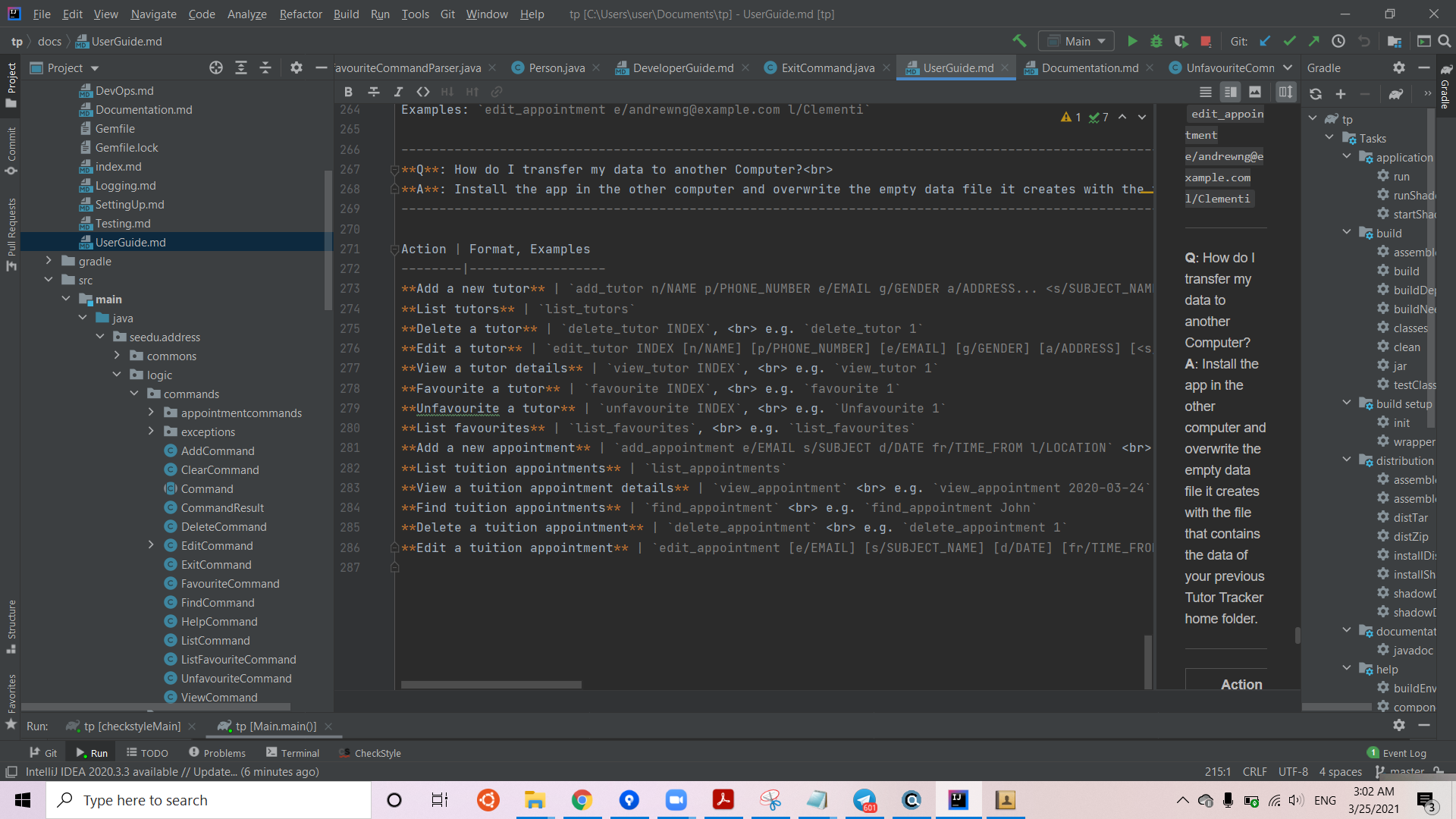Image resolution: width=1456 pixels, height=819 pixels.
Task: Open the Refactor menu
Action: pos(300,14)
